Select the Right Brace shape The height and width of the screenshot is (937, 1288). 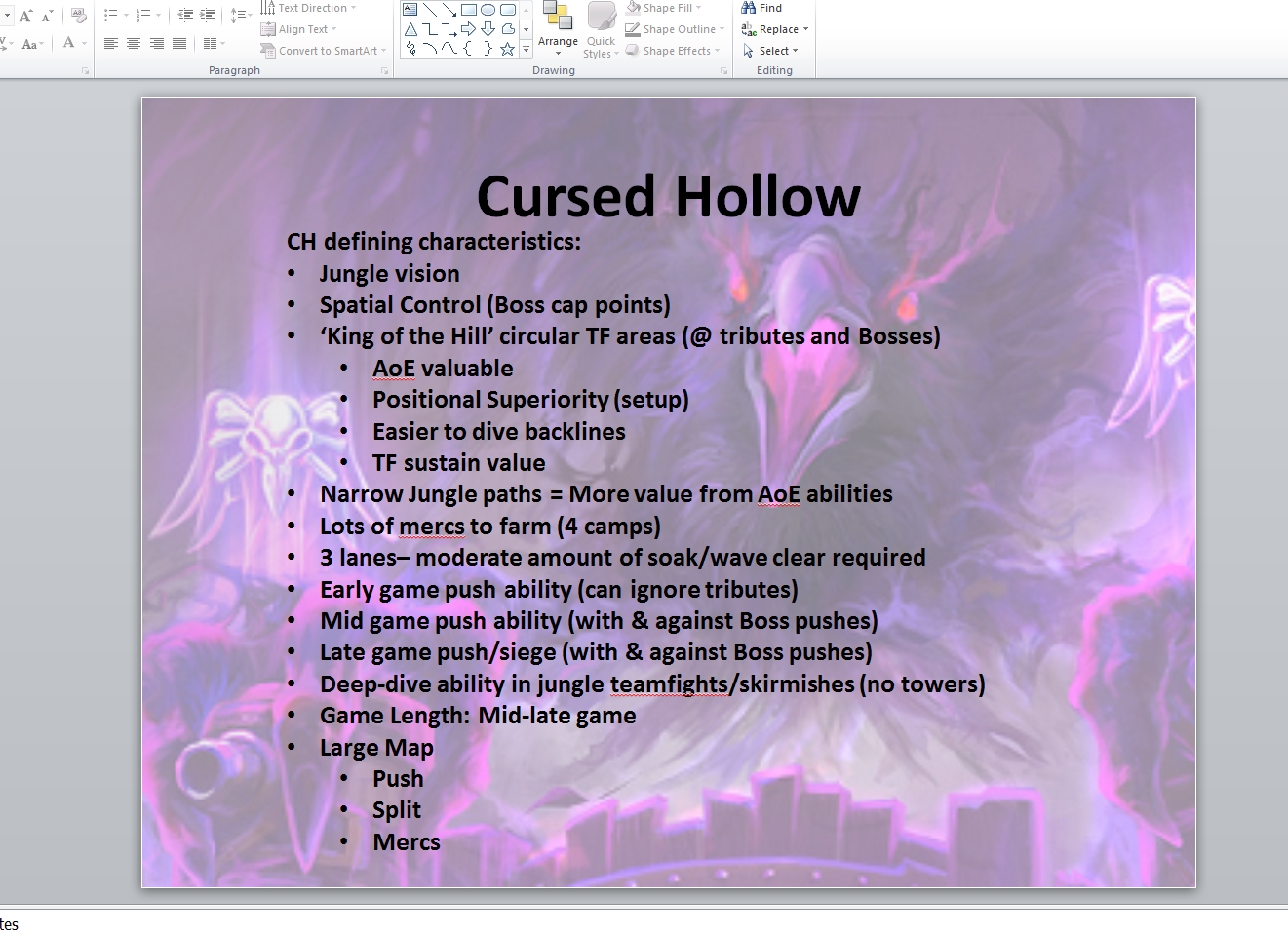488,49
